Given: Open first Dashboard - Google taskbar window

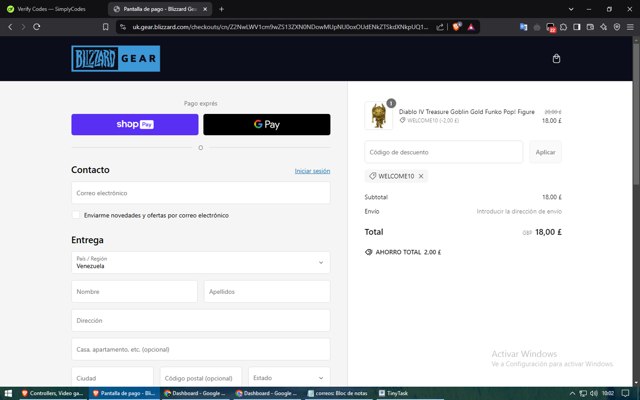Looking at the screenshot, I should [x=196, y=393].
